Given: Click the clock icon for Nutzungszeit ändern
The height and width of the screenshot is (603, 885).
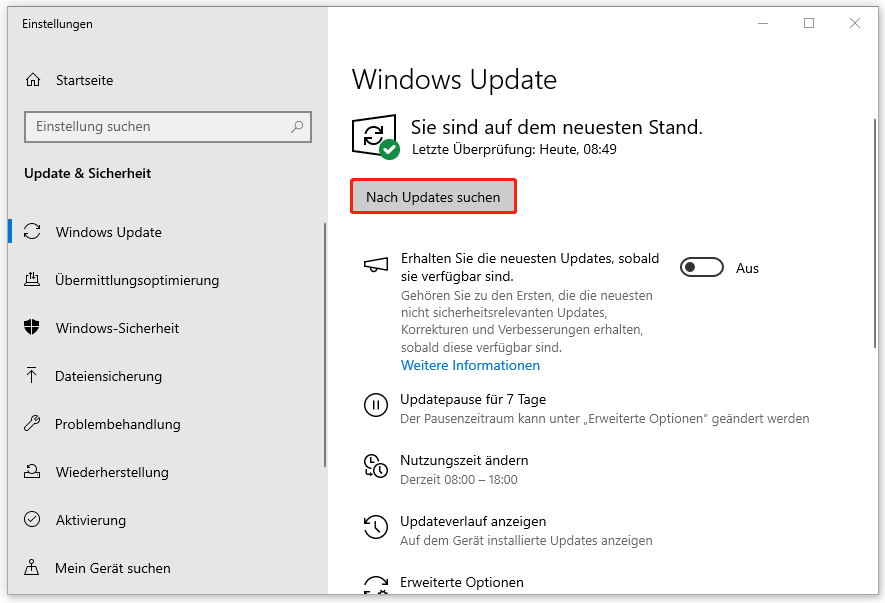Looking at the screenshot, I should click(376, 466).
